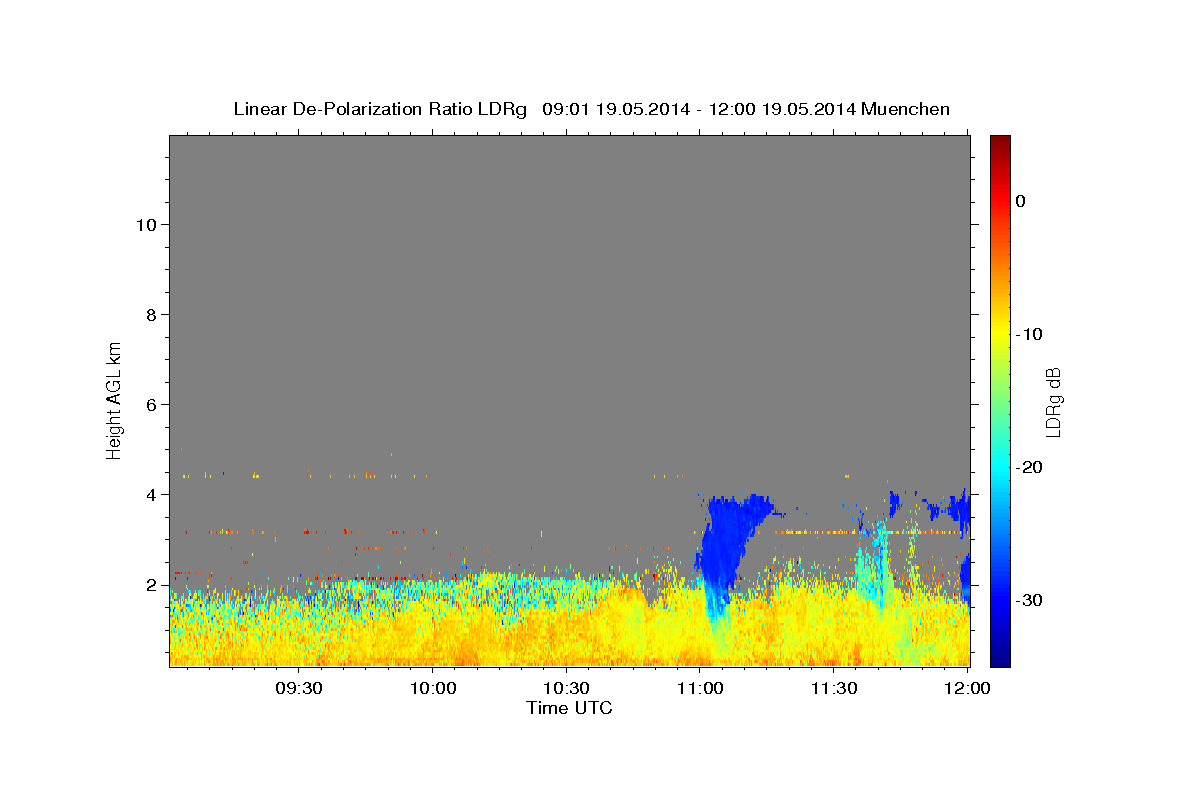Click the colorbar value -20 label
1200x800 pixels.
pyautogui.click(x=1029, y=467)
